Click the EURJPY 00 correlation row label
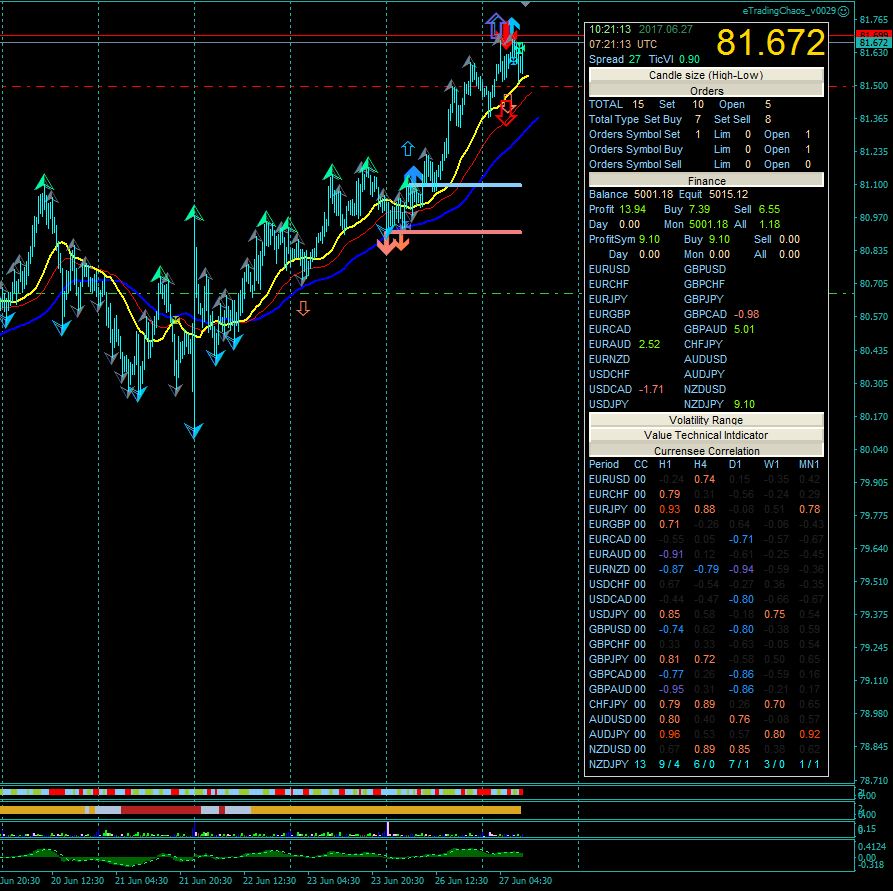 [617, 509]
